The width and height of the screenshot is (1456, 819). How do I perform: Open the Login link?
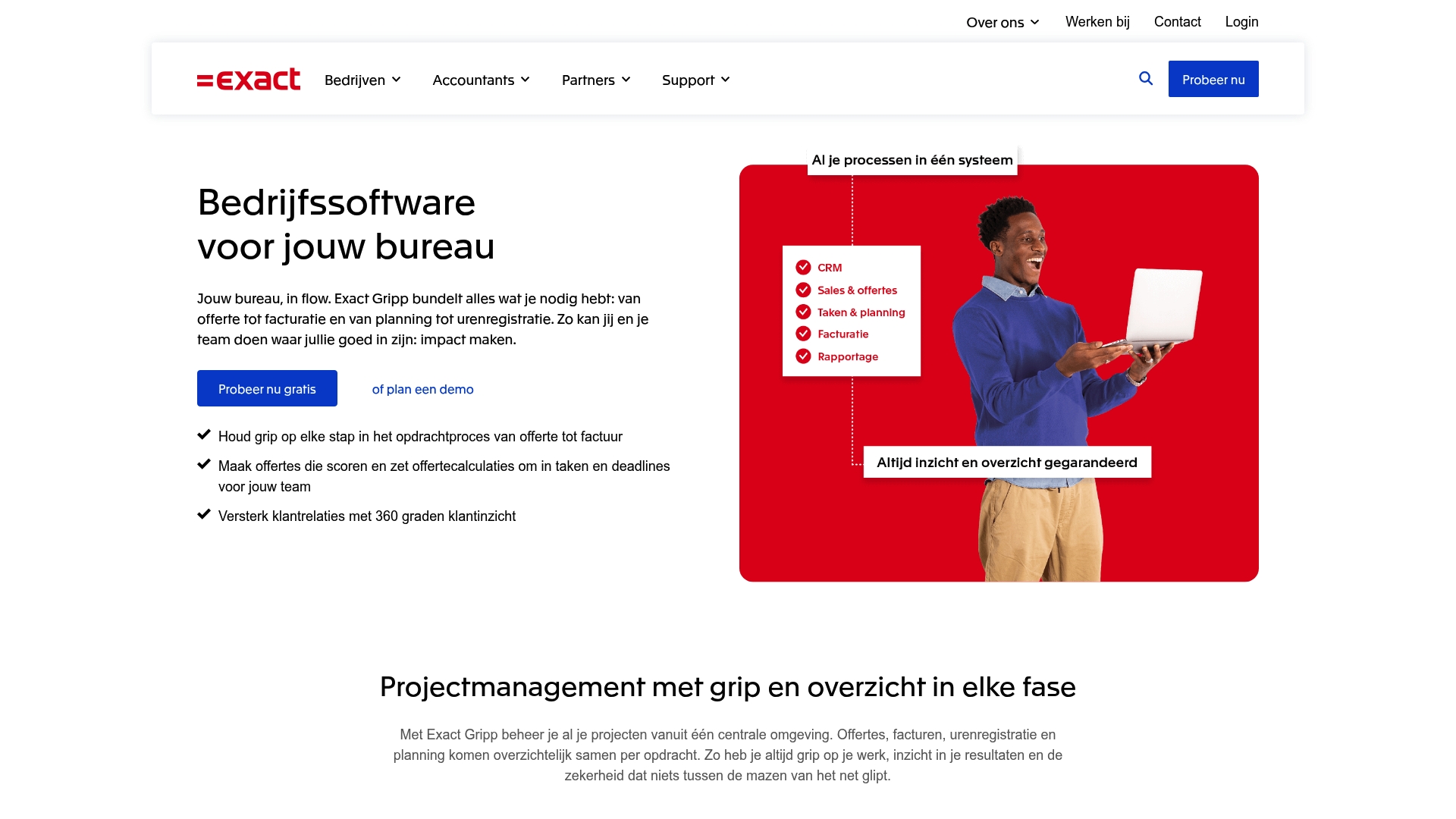1241,21
